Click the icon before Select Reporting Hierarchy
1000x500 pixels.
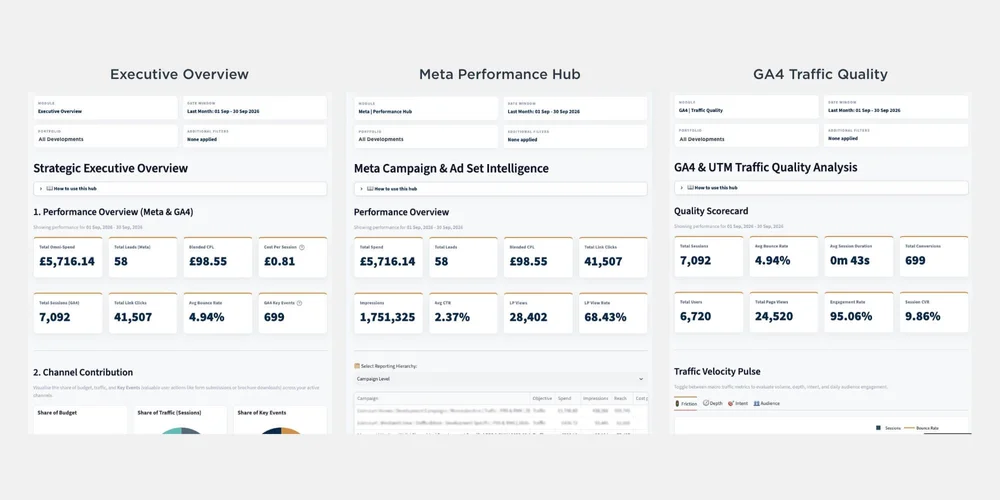357,366
